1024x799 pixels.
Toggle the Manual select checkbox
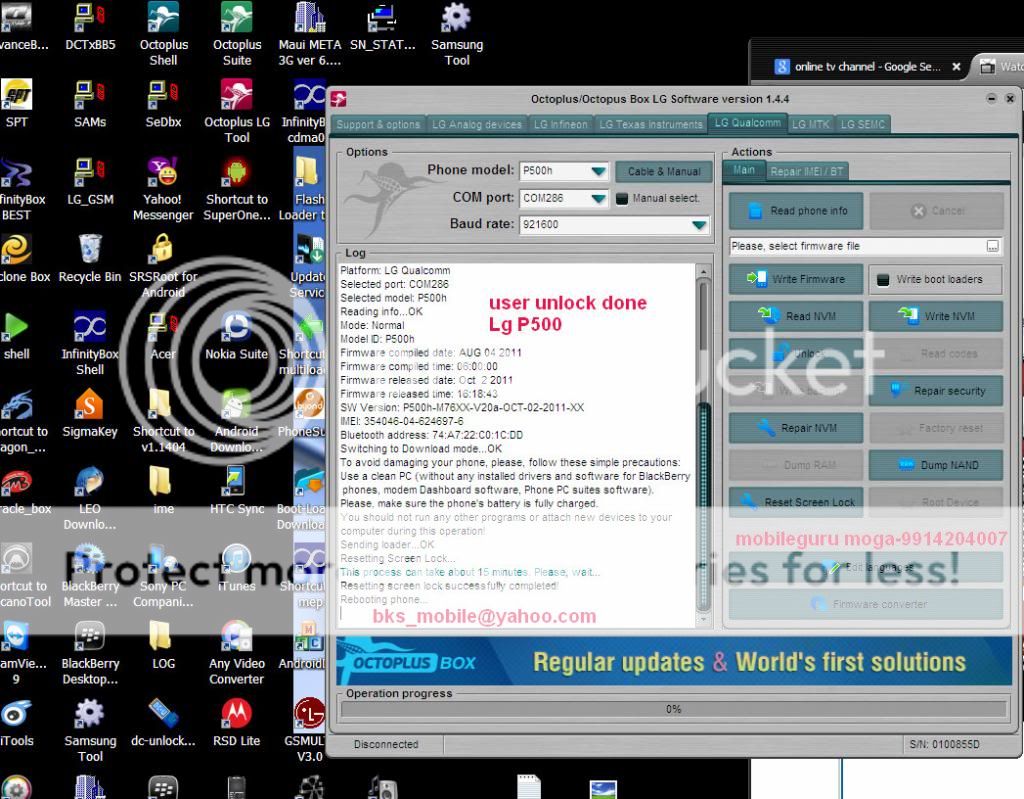click(x=622, y=198)
